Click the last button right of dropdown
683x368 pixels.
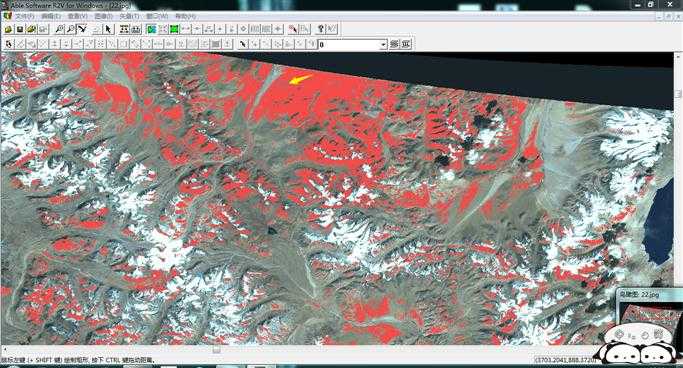[x=406, y=44]
